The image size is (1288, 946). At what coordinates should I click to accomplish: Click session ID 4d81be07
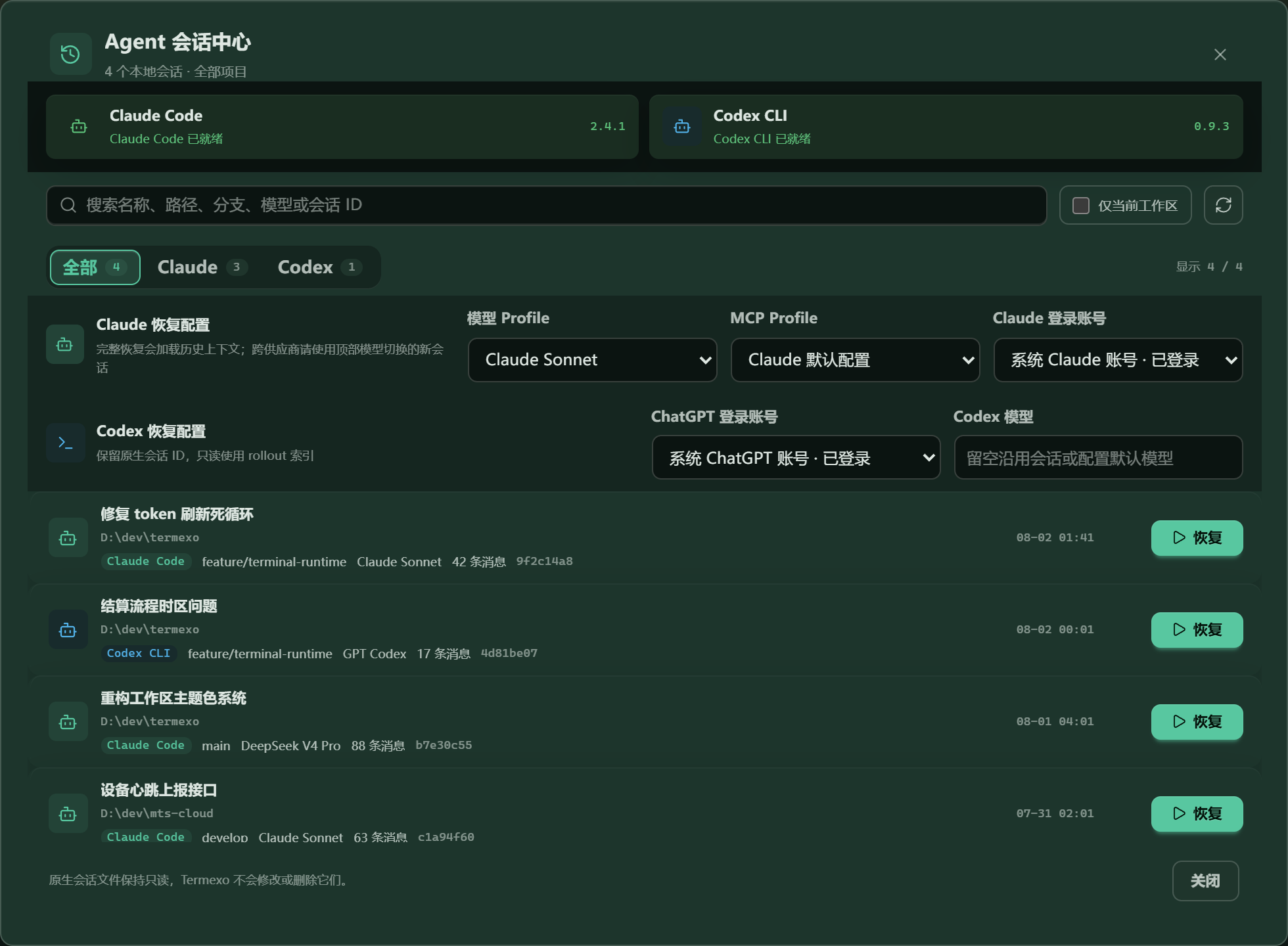(509, 654)
